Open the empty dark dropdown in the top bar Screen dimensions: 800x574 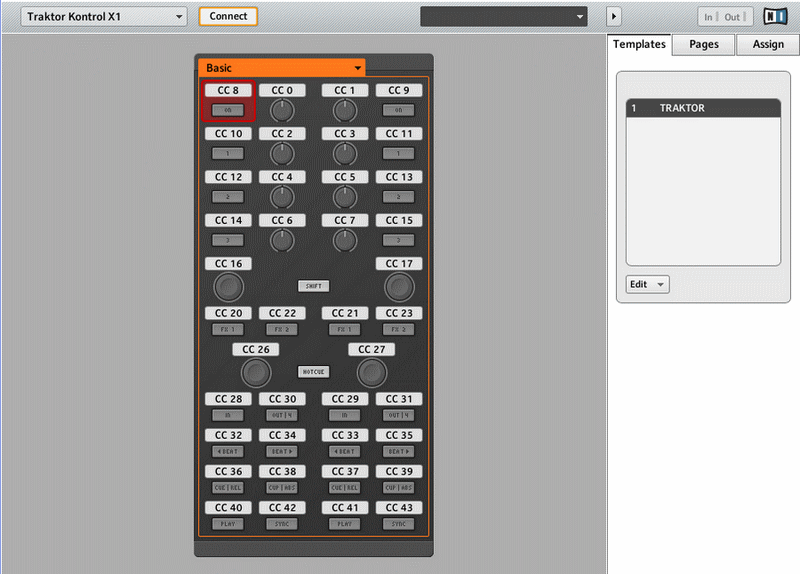tap(503, 17)
